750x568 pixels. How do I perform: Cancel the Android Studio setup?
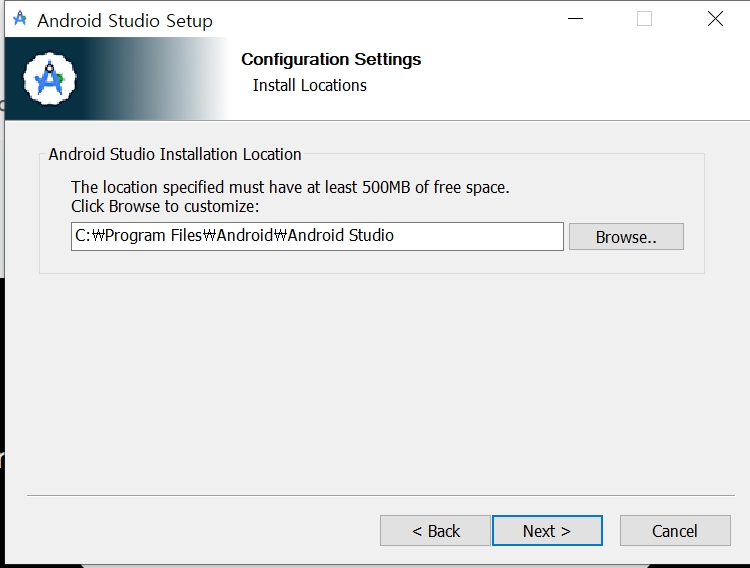675,531
